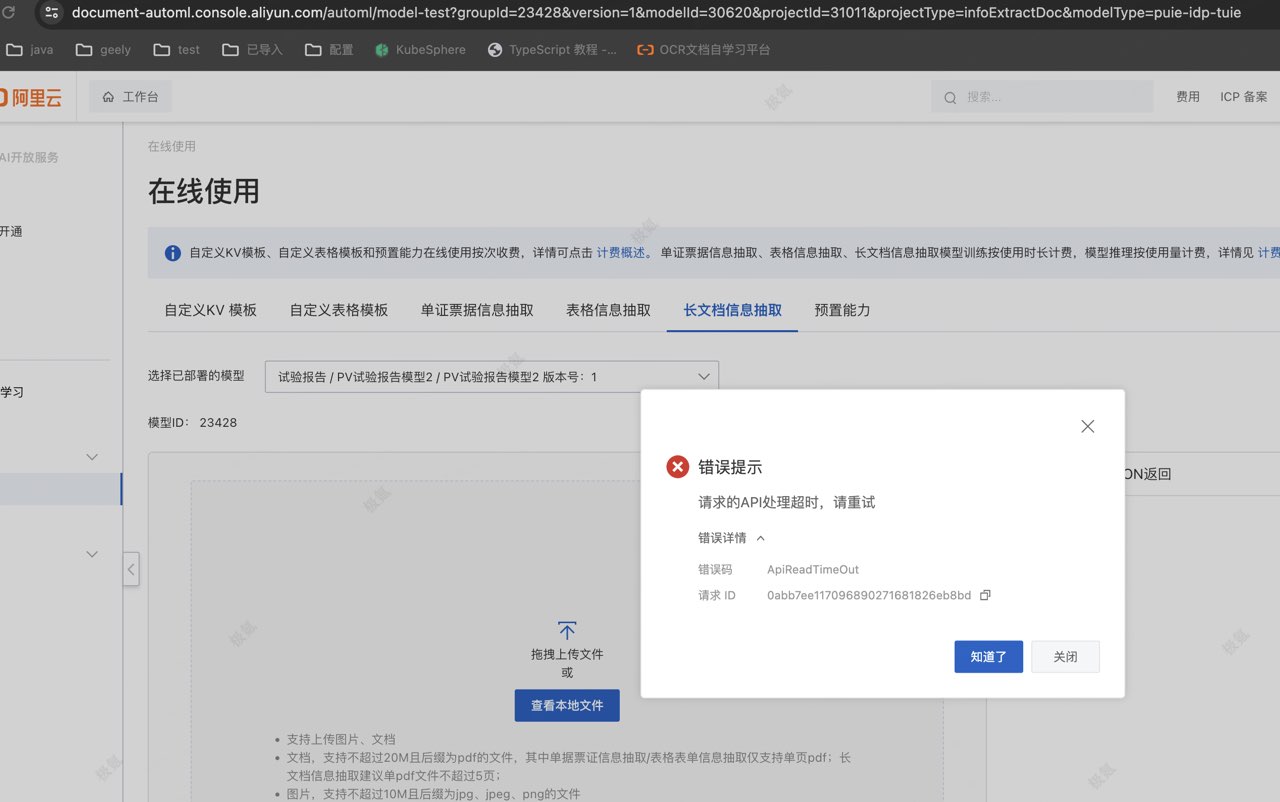The width and height of the screenshot is (1280, 802).
Task: Open the site info icon in address bar
Action: click(52, 13)
